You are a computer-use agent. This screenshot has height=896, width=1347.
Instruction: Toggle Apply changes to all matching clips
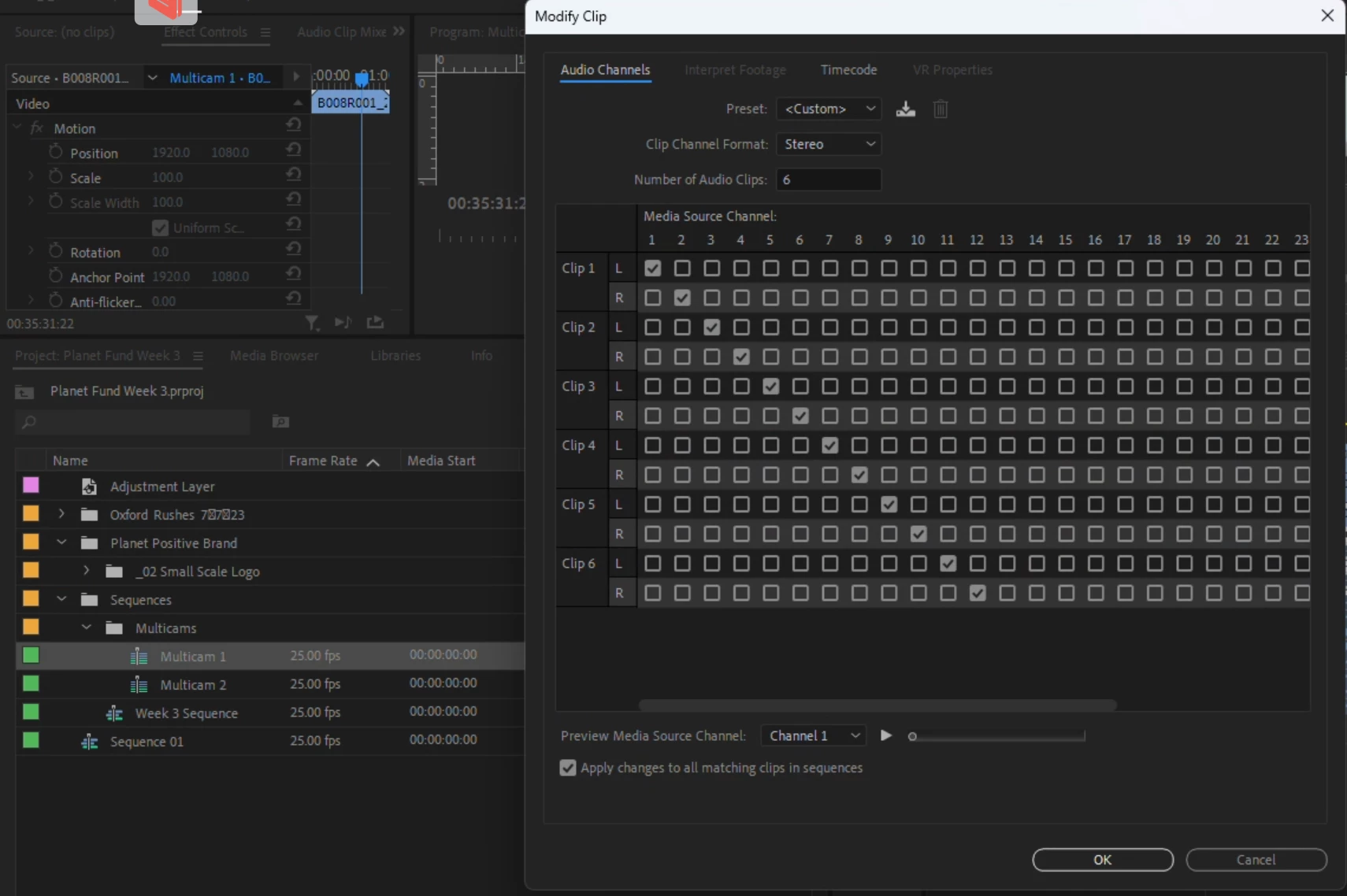click(568, 768)
